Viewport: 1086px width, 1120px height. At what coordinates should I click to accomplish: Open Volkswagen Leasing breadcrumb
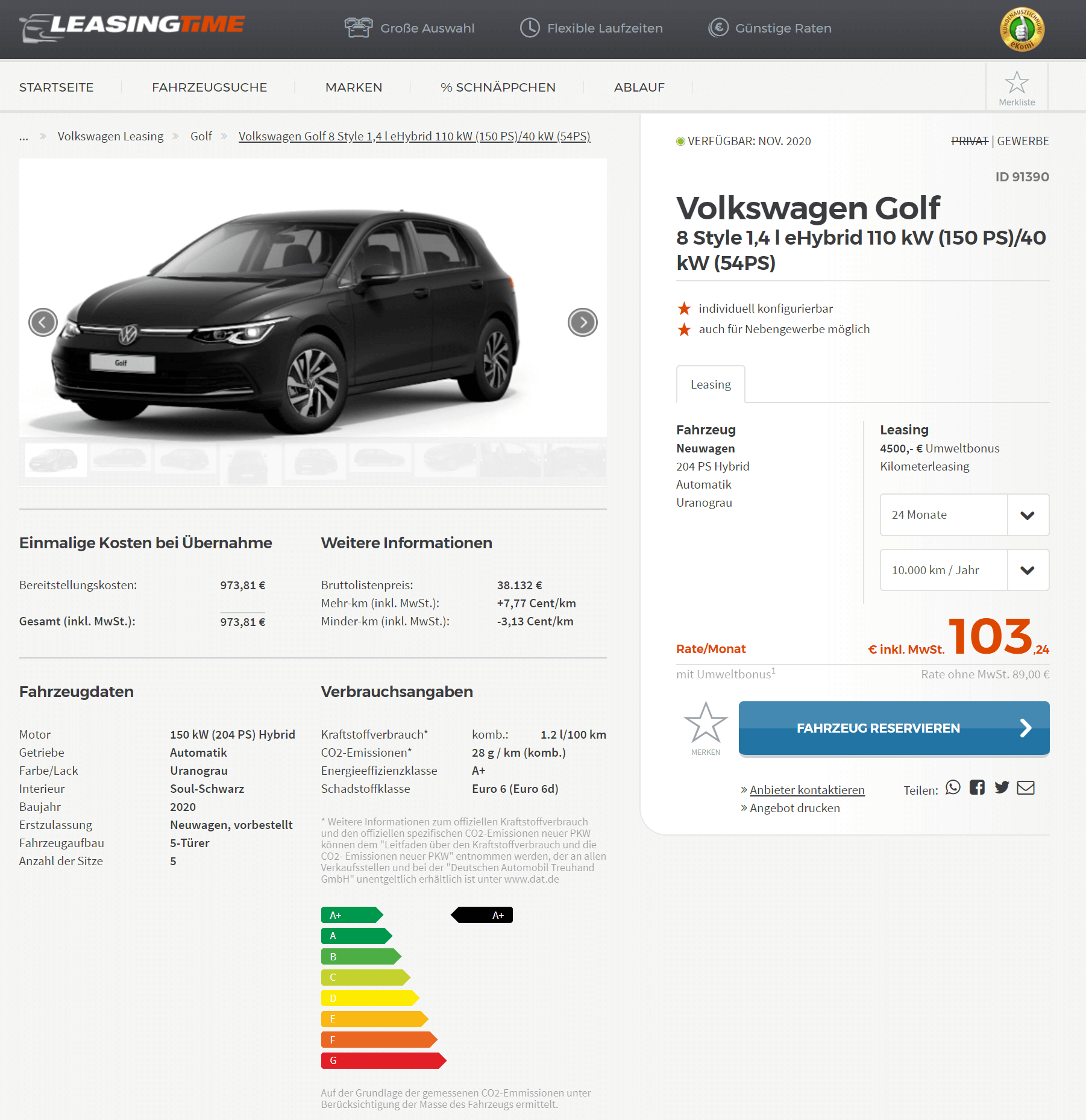[110, 136]
